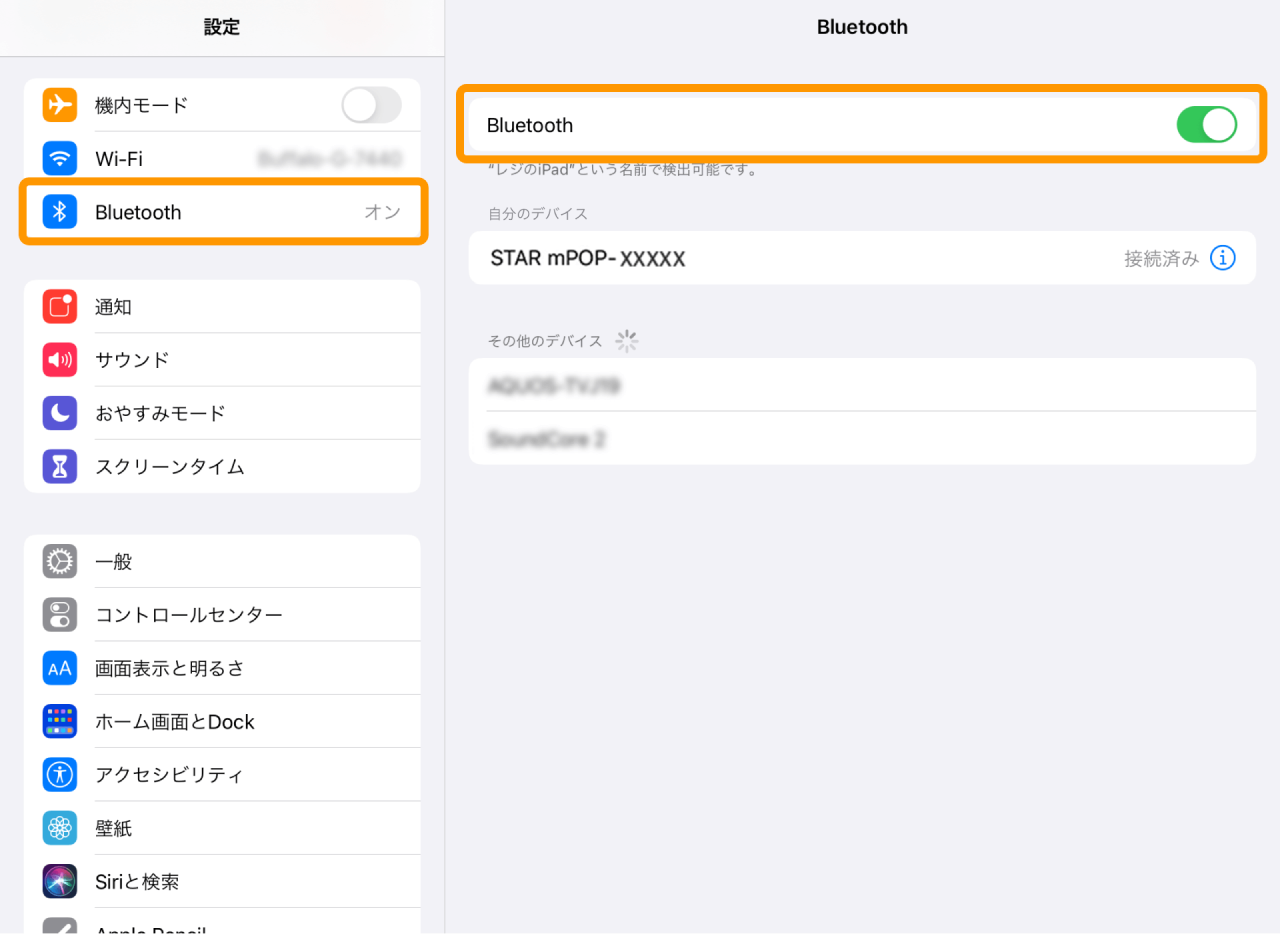The image size is (1280, 934).
Task: Select the サウンド speaker icon
Action: coord(59,359)
